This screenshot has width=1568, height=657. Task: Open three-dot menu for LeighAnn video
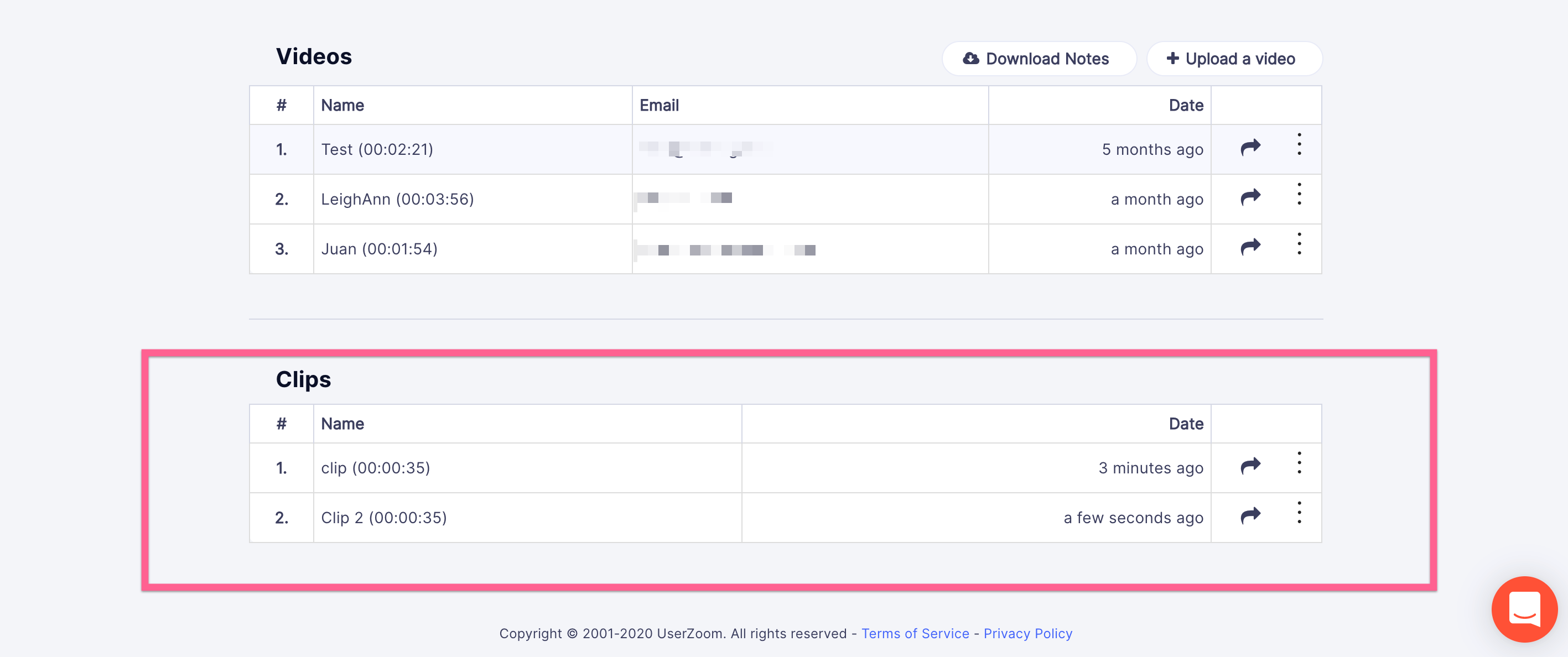pos(1299,194)
